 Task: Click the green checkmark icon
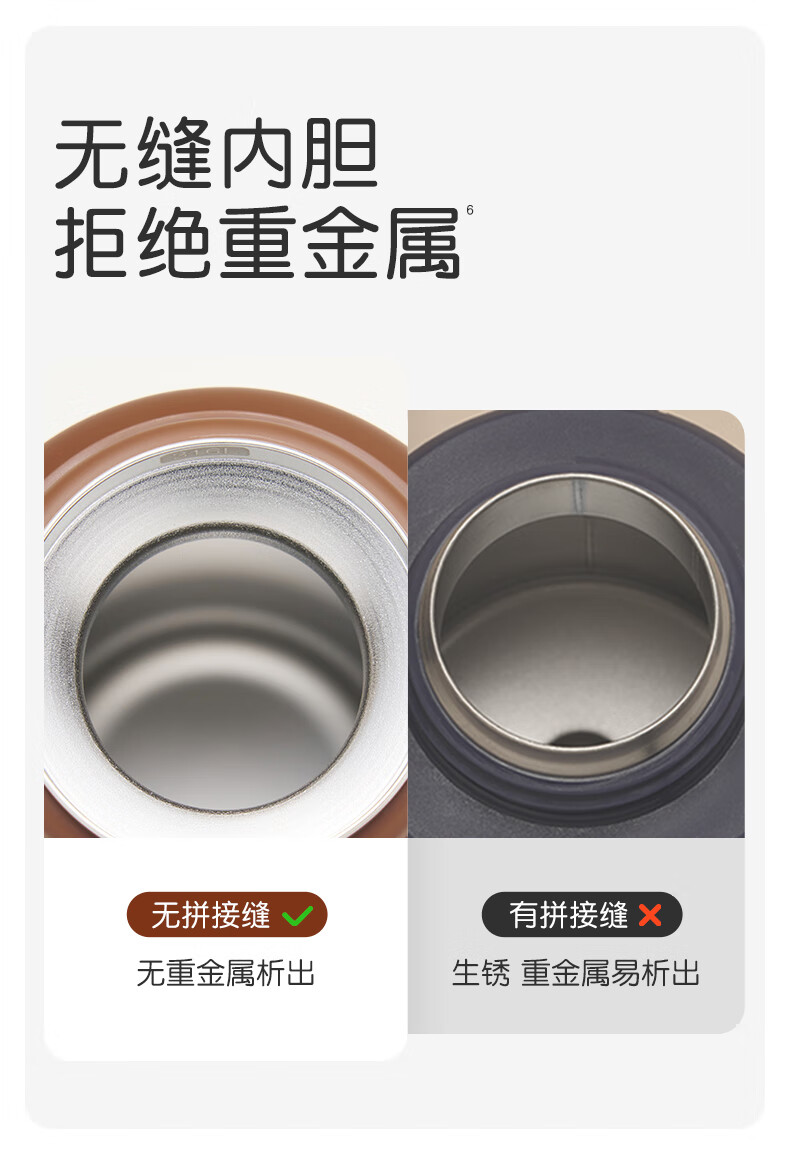coord(296,915)
